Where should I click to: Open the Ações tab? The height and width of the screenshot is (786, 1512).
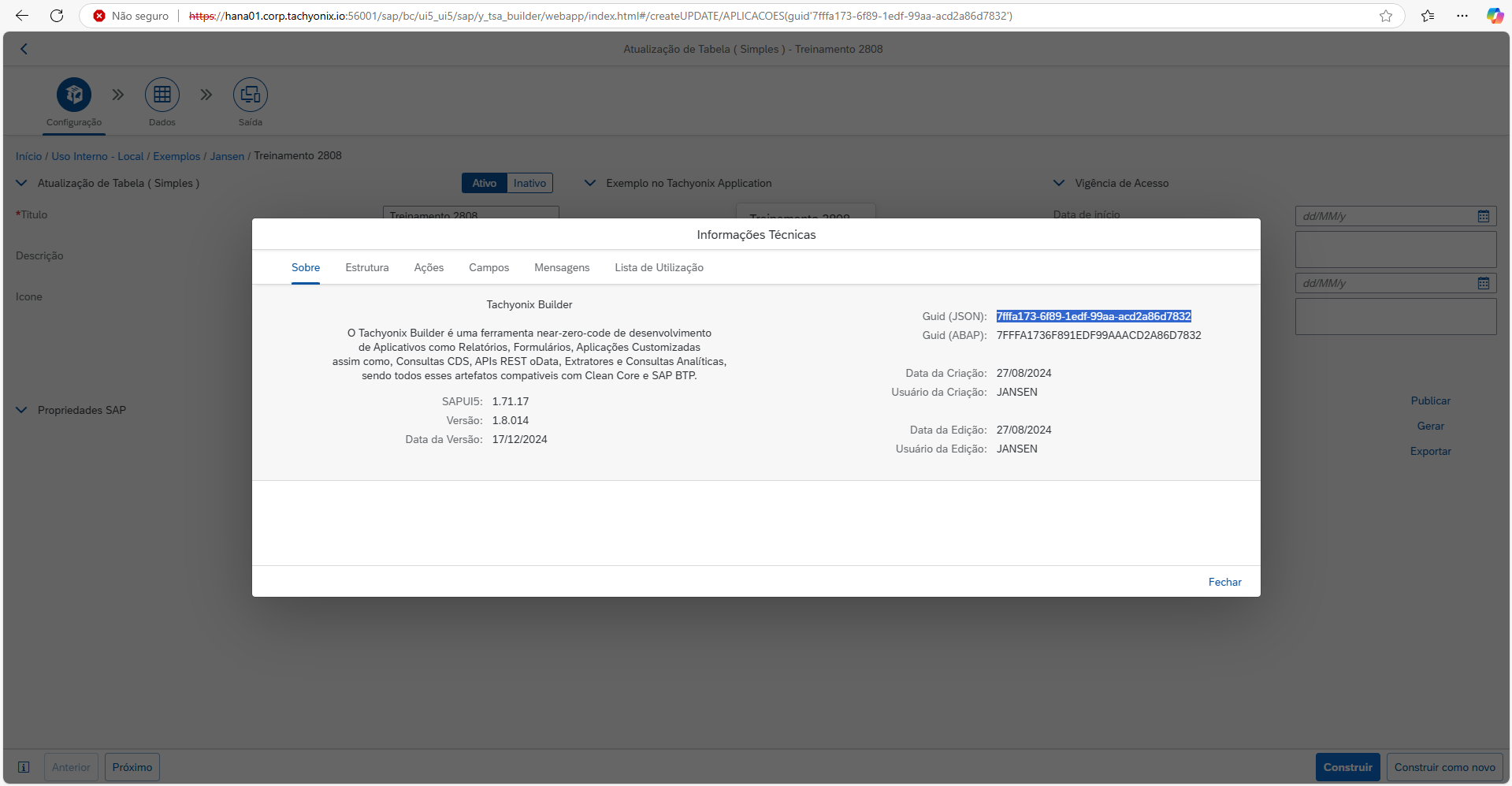(x=429, y=268)
